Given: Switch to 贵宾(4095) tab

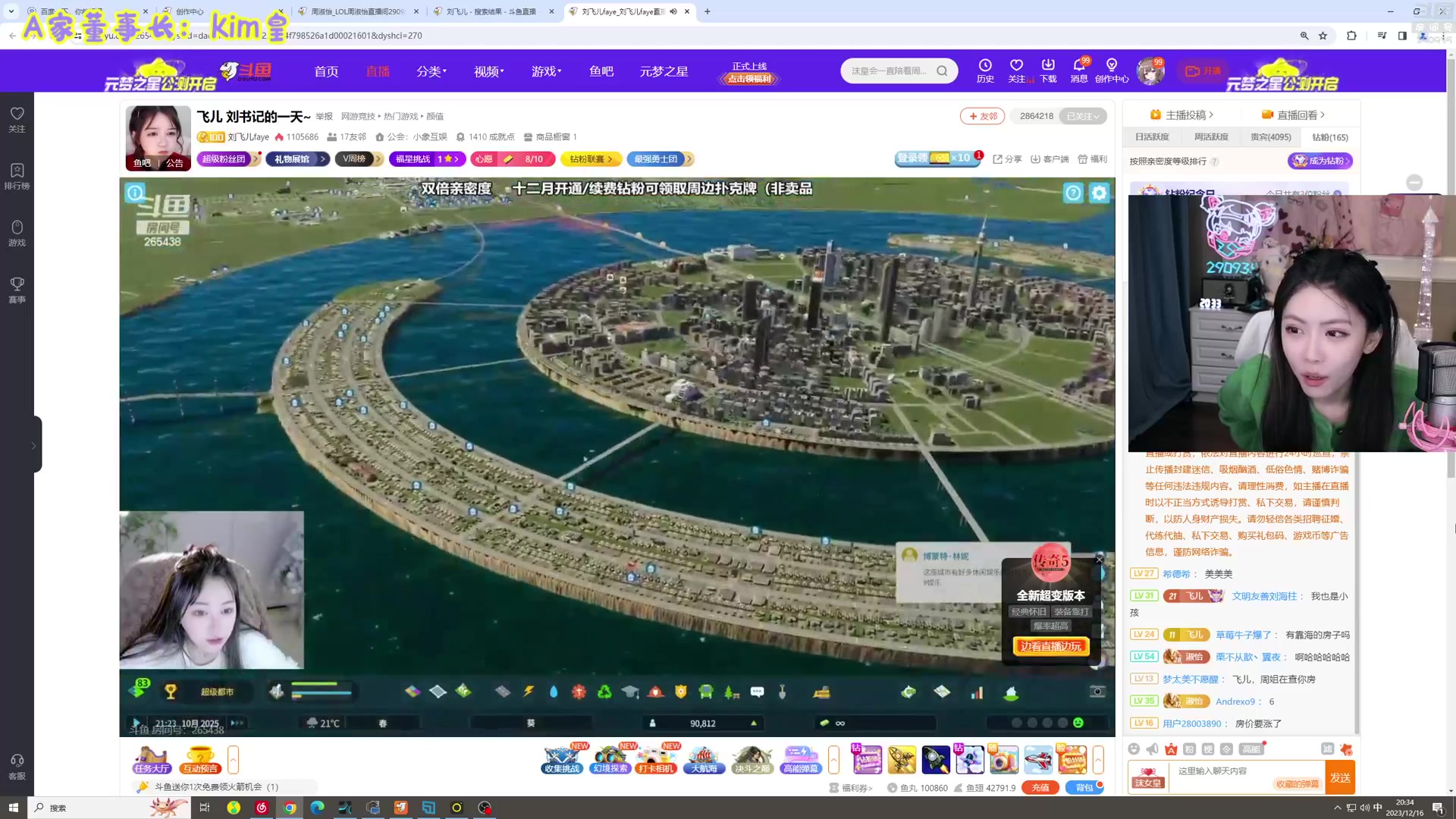Looking at the screenshot, I should coord(1271,137).
